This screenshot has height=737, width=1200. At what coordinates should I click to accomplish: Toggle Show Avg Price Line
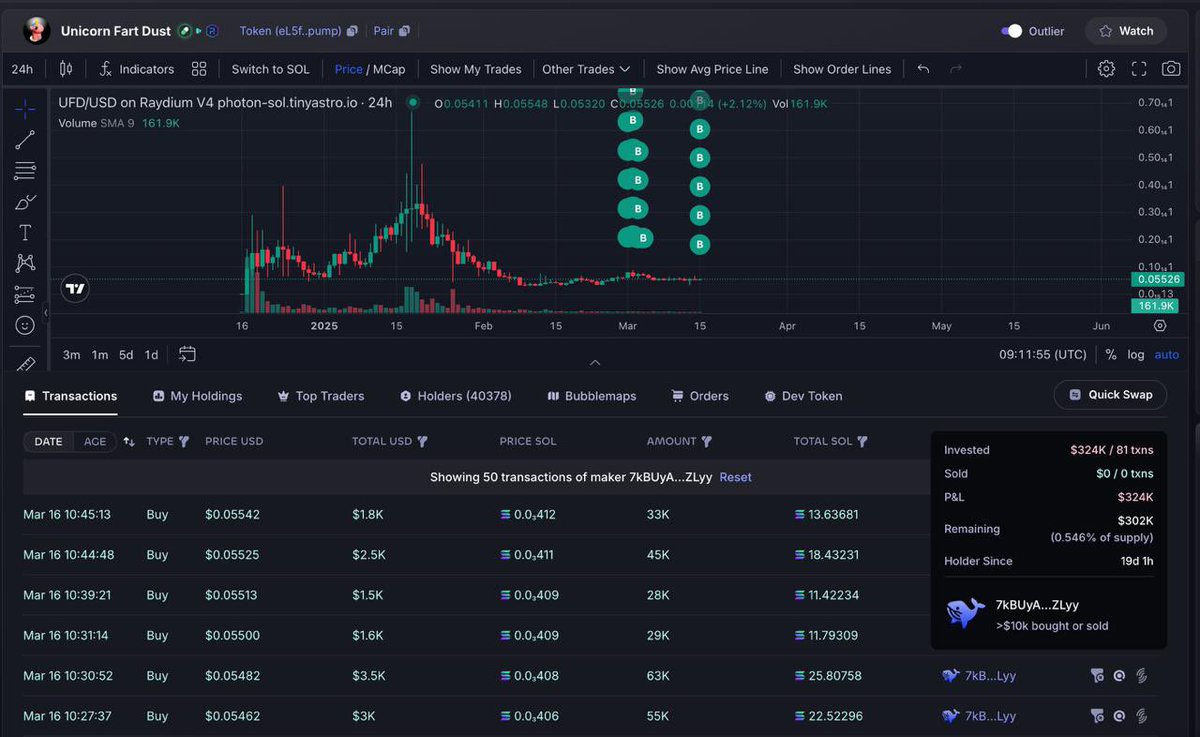click(712, 69)
